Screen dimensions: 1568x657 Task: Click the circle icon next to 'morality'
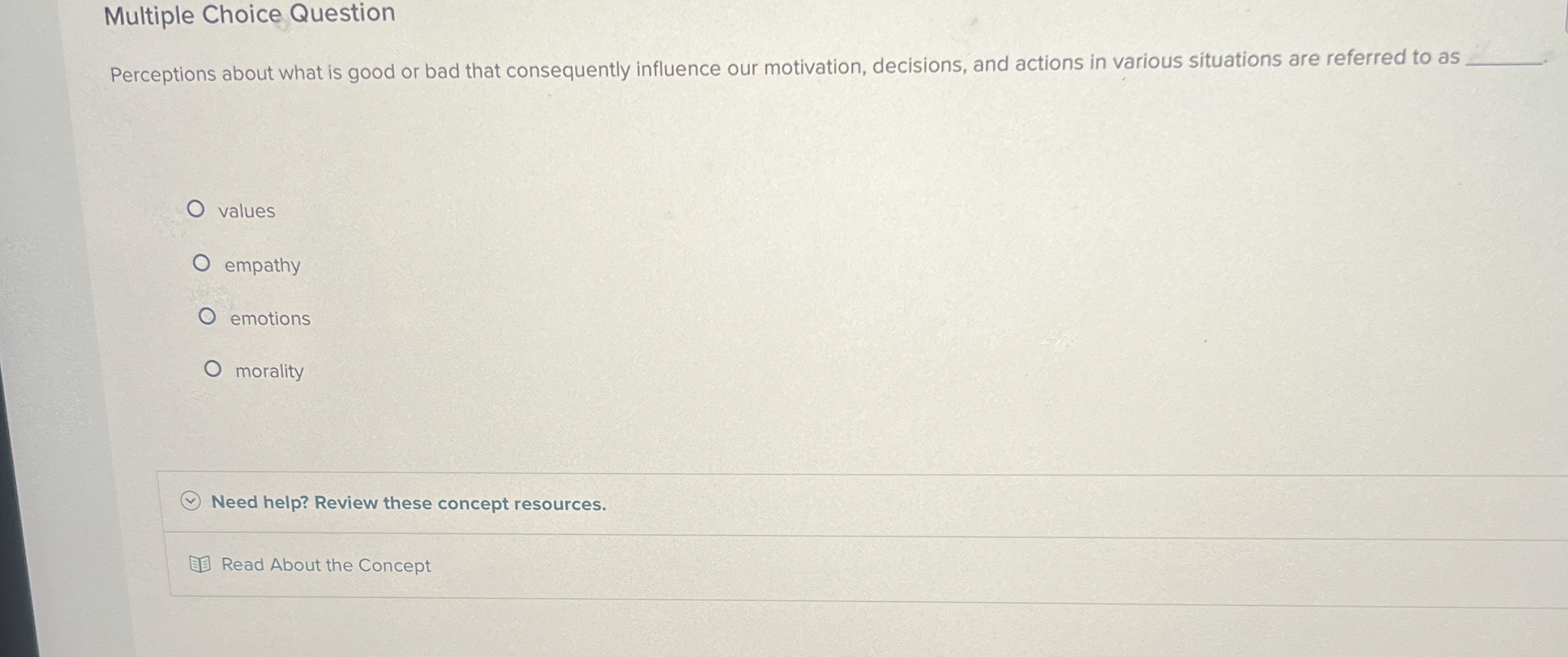pos(213,369)
